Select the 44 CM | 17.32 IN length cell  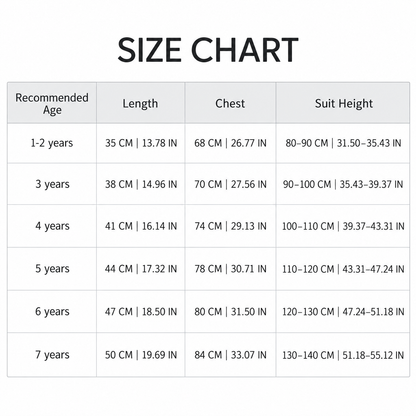click(x=141, y=269)
